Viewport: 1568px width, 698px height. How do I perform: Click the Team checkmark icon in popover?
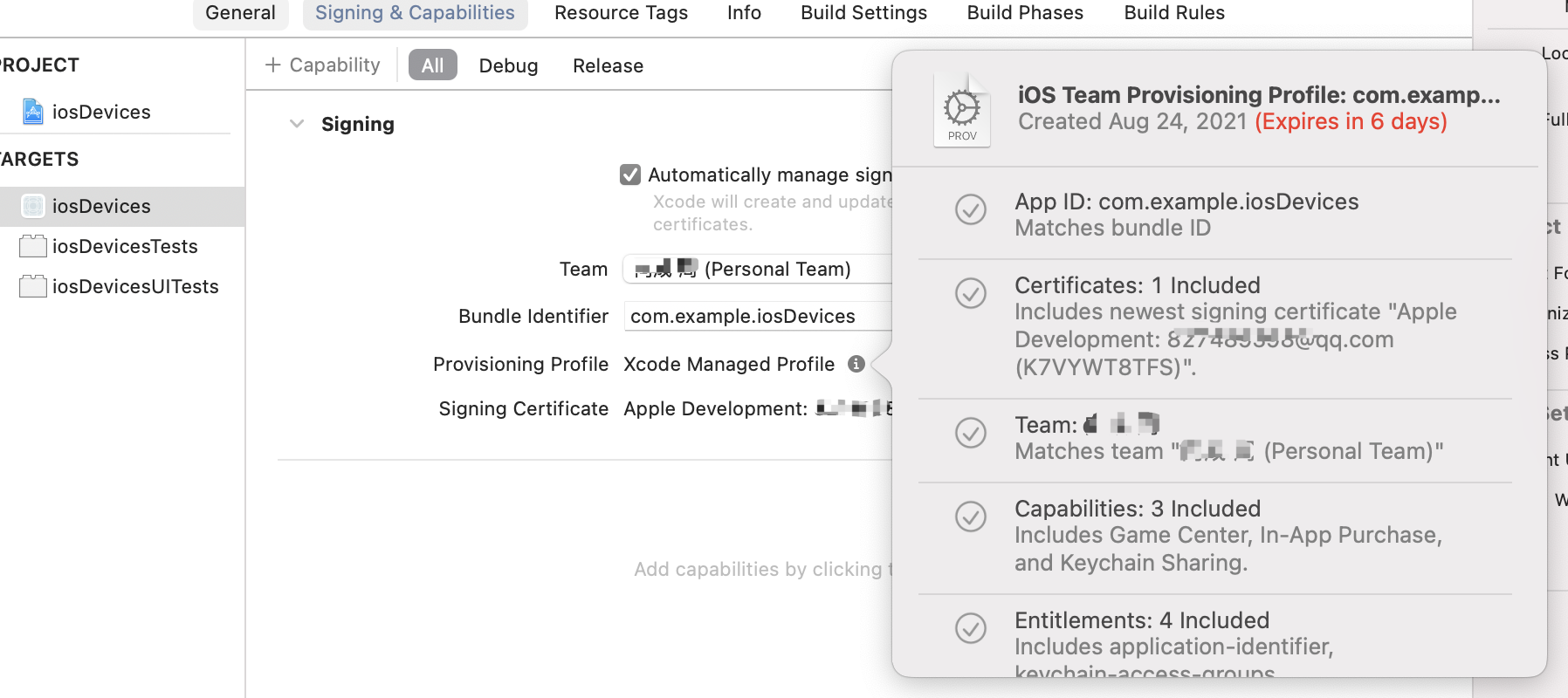coord(971,433)
